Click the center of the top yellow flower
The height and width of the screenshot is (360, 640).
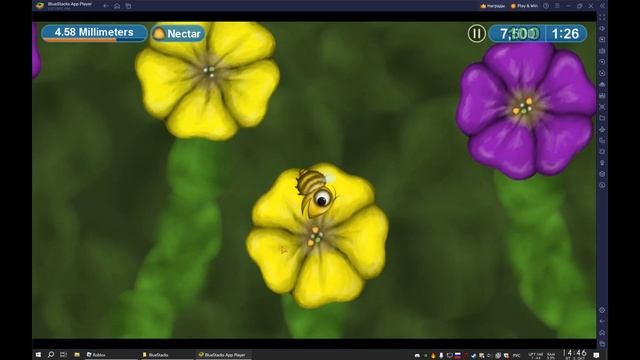pos(209,72)
